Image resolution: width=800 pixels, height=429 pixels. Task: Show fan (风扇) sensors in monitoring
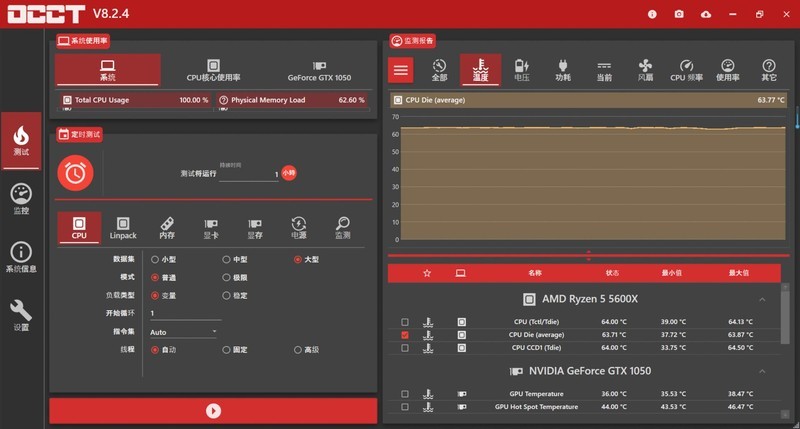point(645,70)
